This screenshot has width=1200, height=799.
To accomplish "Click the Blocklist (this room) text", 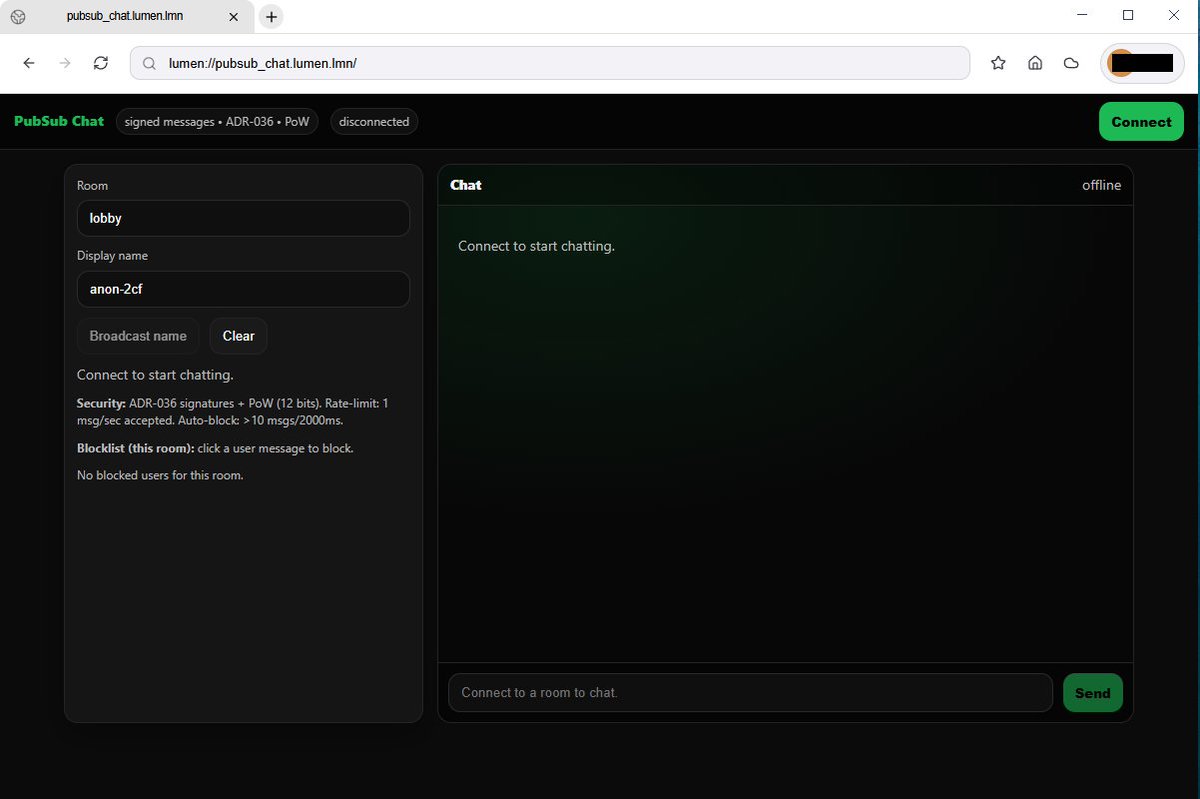I will point(215,448).
